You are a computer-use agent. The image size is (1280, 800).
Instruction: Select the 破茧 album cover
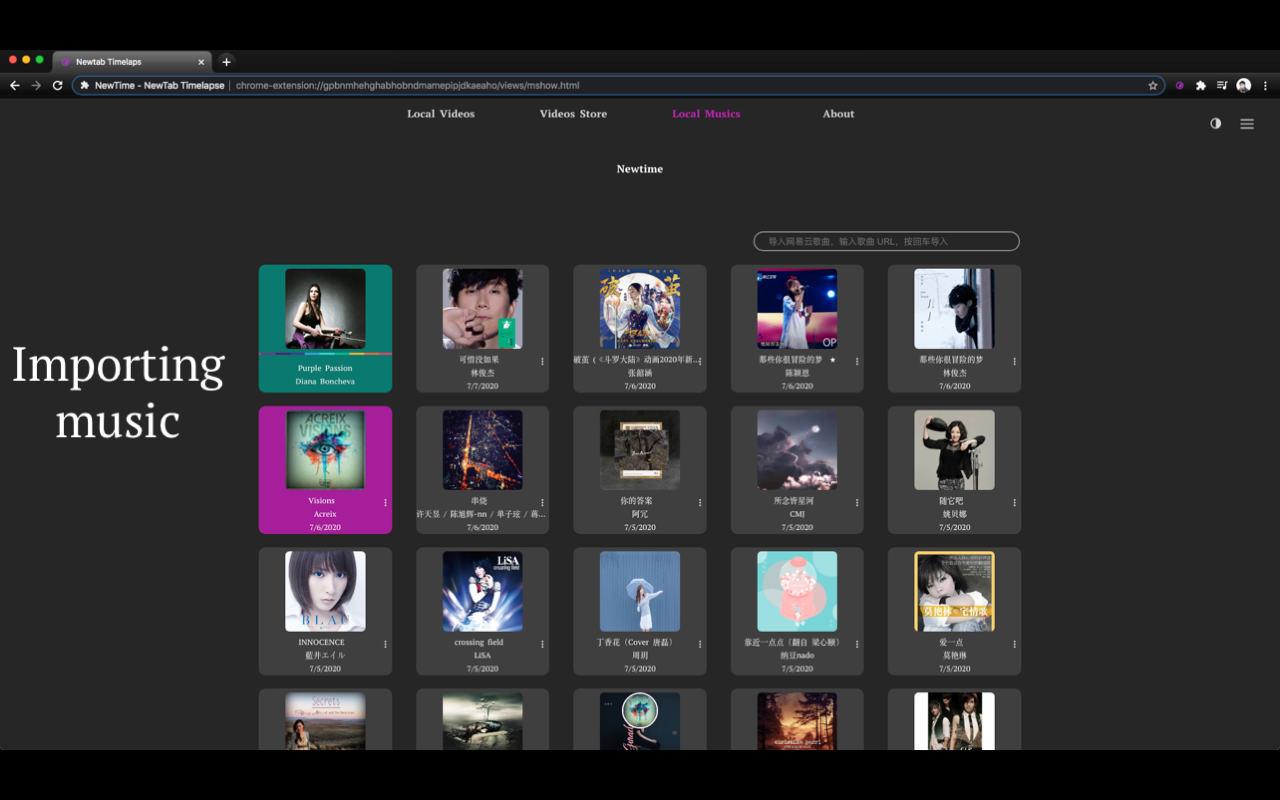click(x=640, y=309)
